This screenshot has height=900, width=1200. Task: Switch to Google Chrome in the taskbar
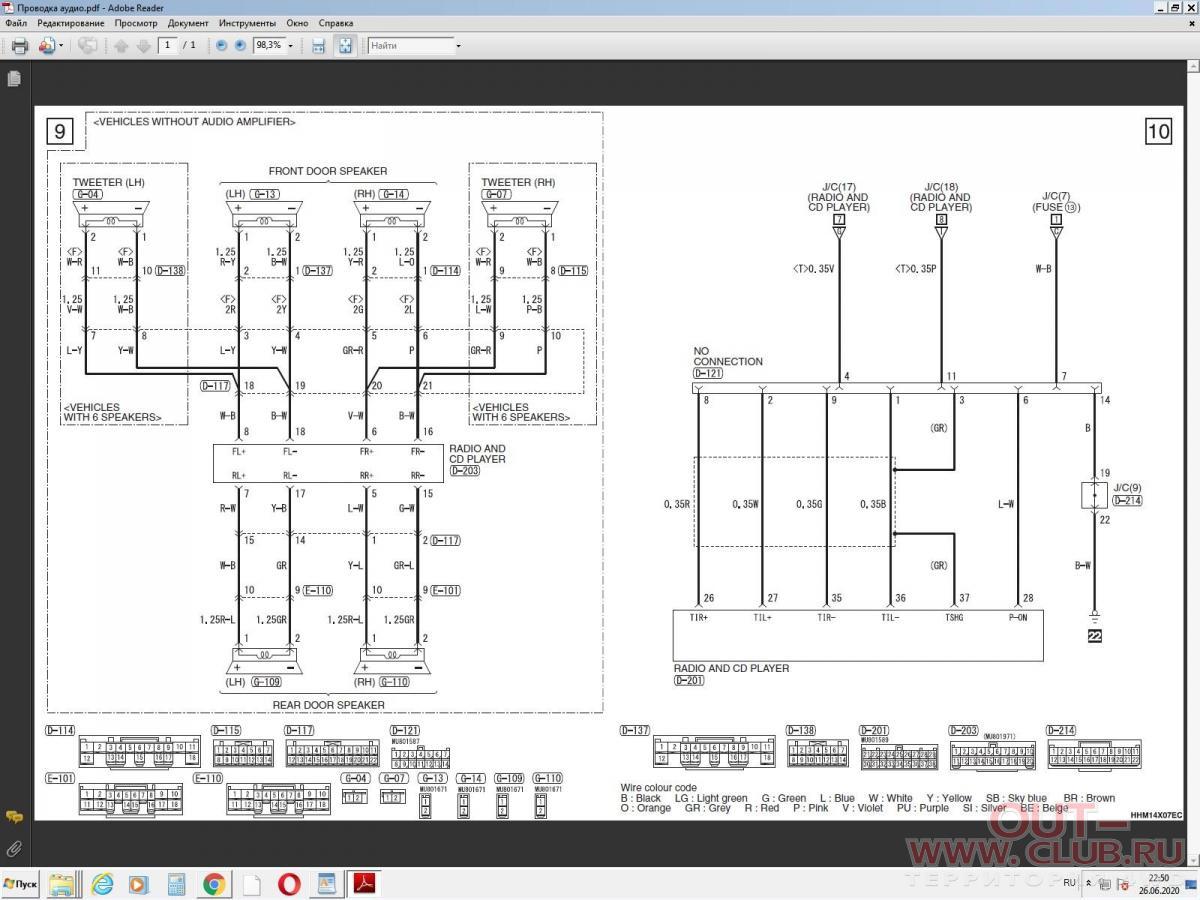(214, 884)
